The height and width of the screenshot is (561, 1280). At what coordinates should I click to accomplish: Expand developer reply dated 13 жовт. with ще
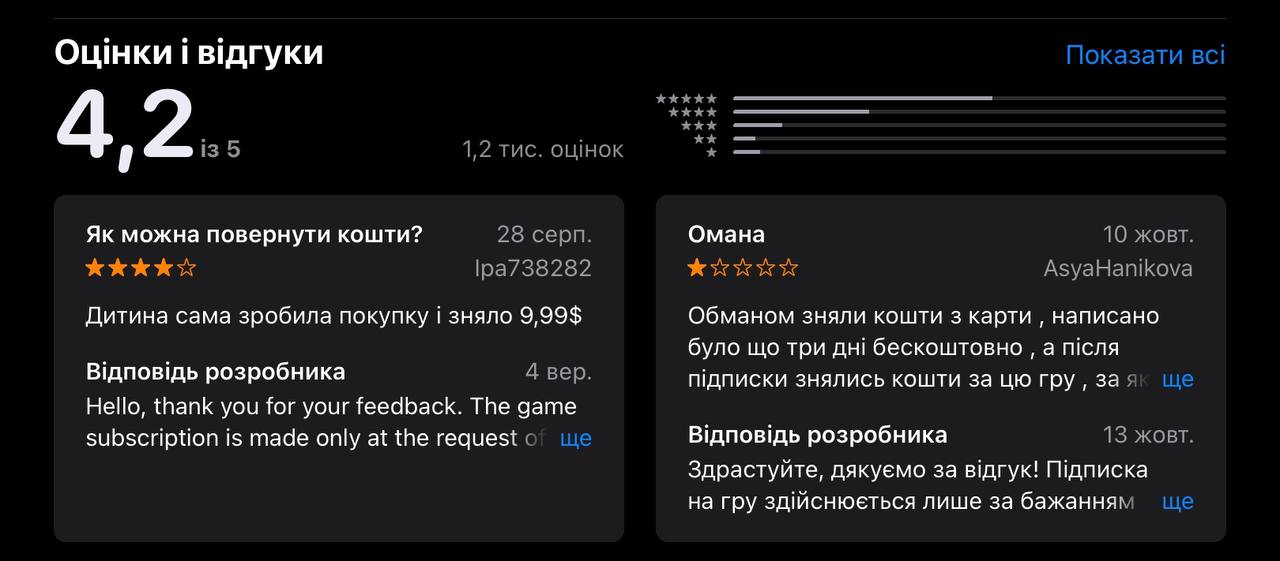1178,501
